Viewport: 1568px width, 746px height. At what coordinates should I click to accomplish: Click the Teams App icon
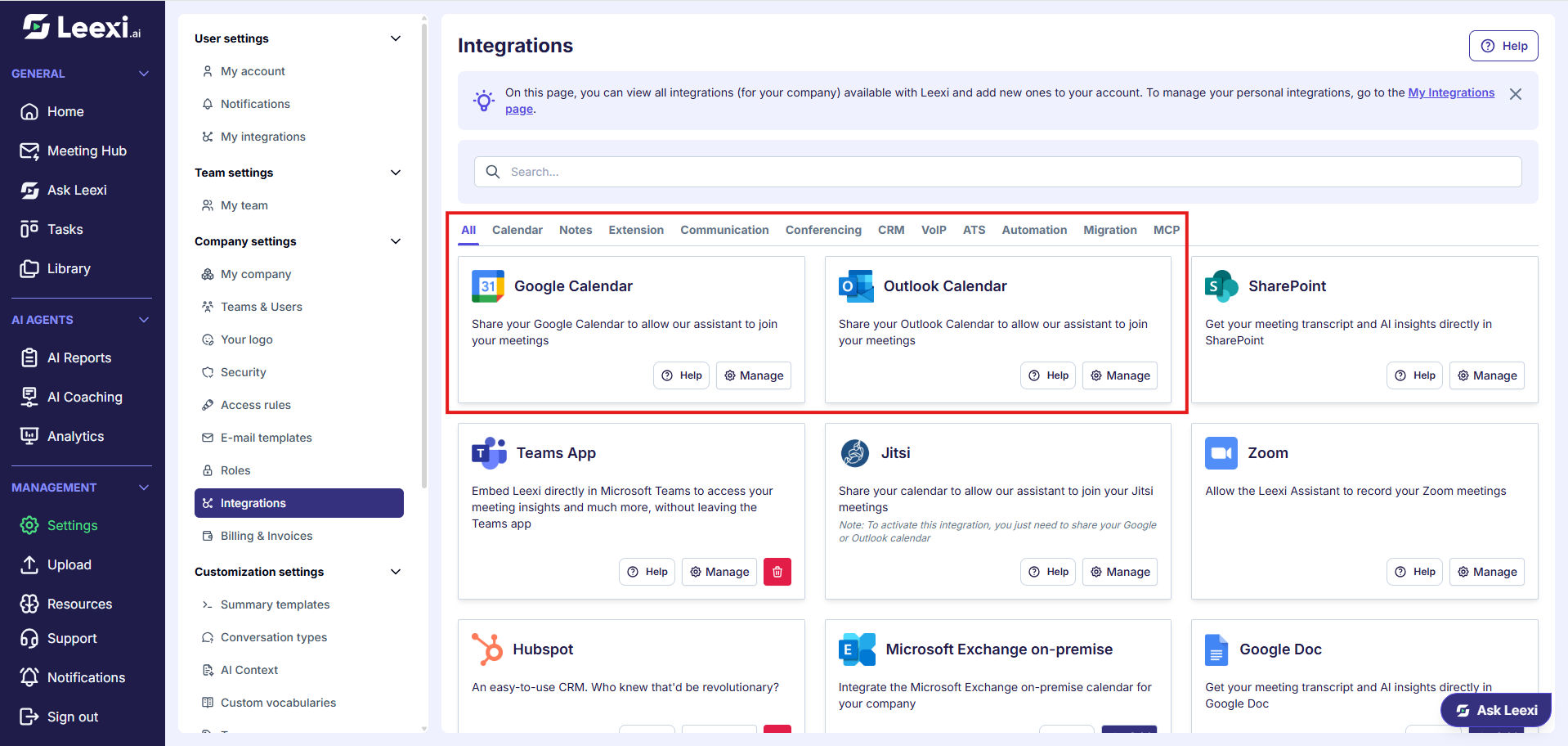point(489,453)
